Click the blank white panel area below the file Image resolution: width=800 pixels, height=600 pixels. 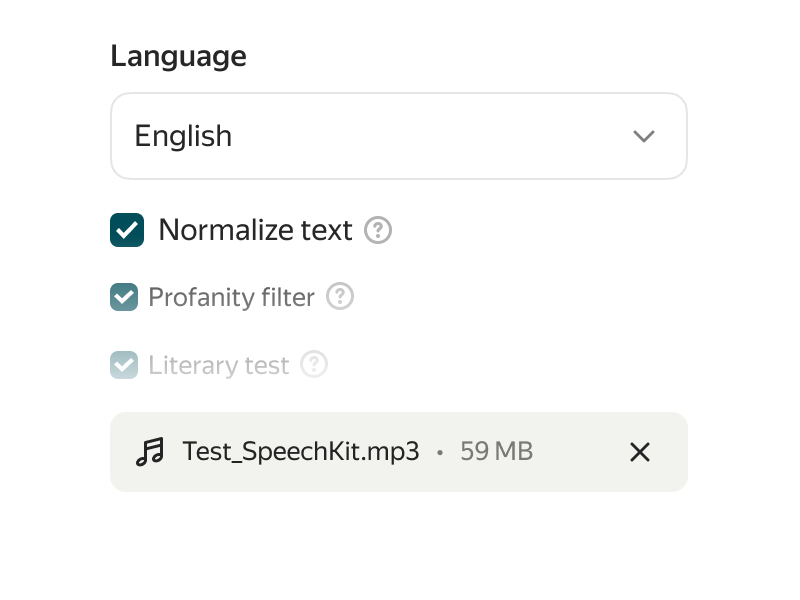398,522
